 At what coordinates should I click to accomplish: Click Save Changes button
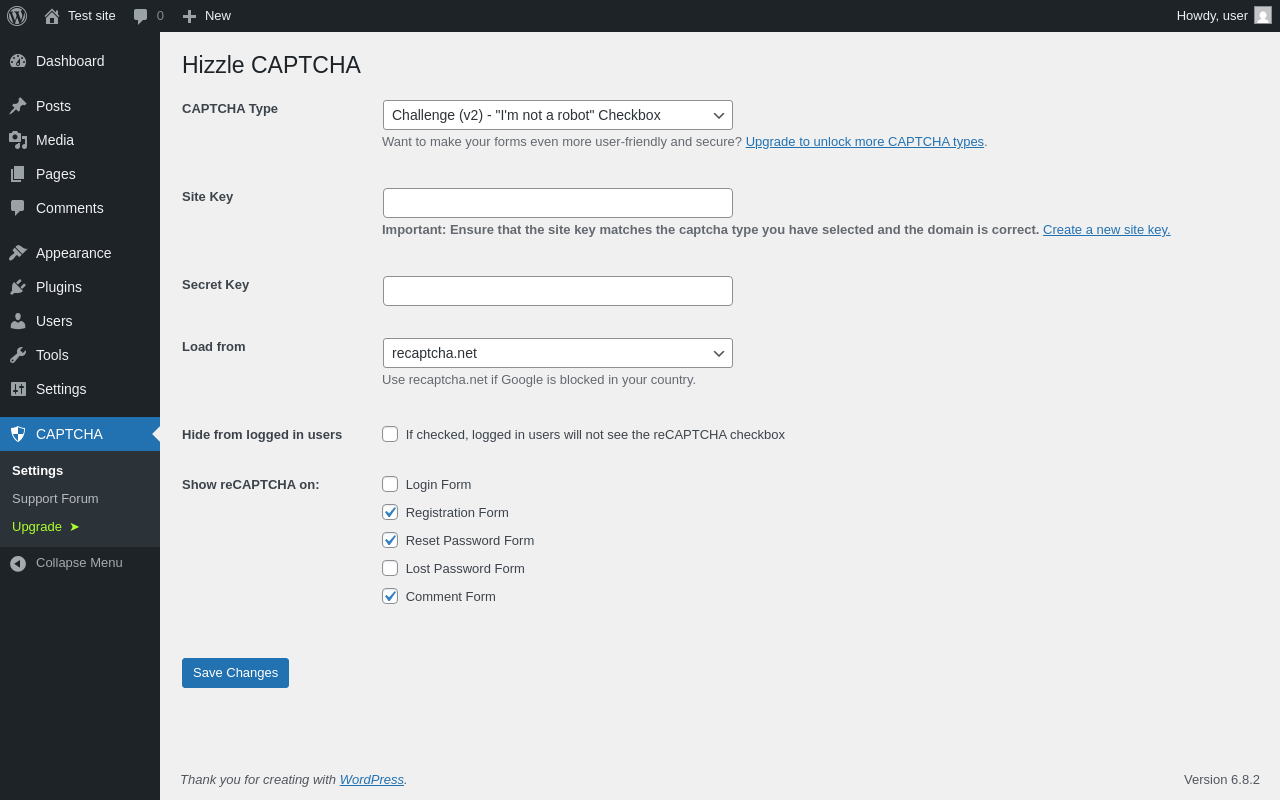click(235, 673)
